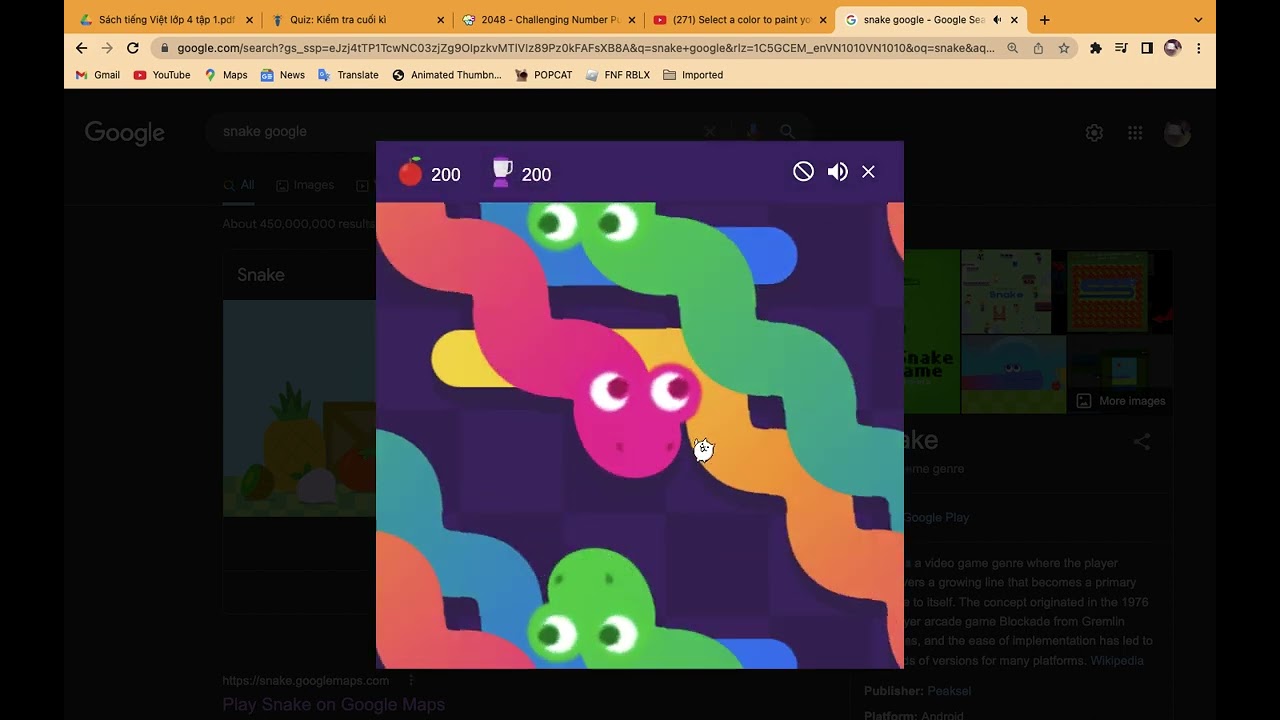Open the Gmail bookmark

[98, 75]
